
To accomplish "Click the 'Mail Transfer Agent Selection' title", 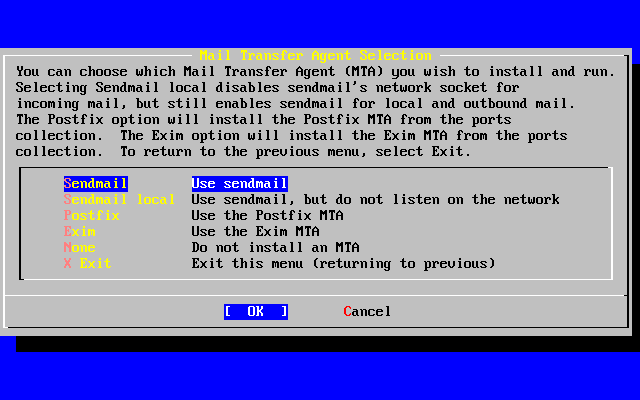I will pyautogui.click(x=316, y=56).
